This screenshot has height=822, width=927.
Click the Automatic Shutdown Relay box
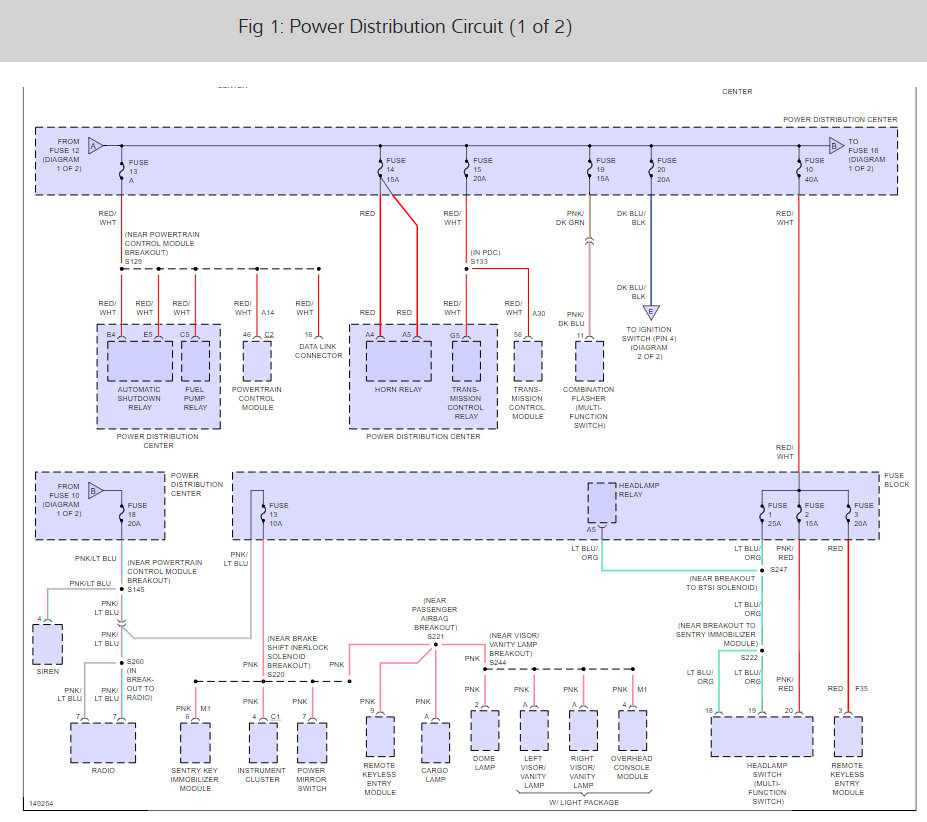pos(140,361)
